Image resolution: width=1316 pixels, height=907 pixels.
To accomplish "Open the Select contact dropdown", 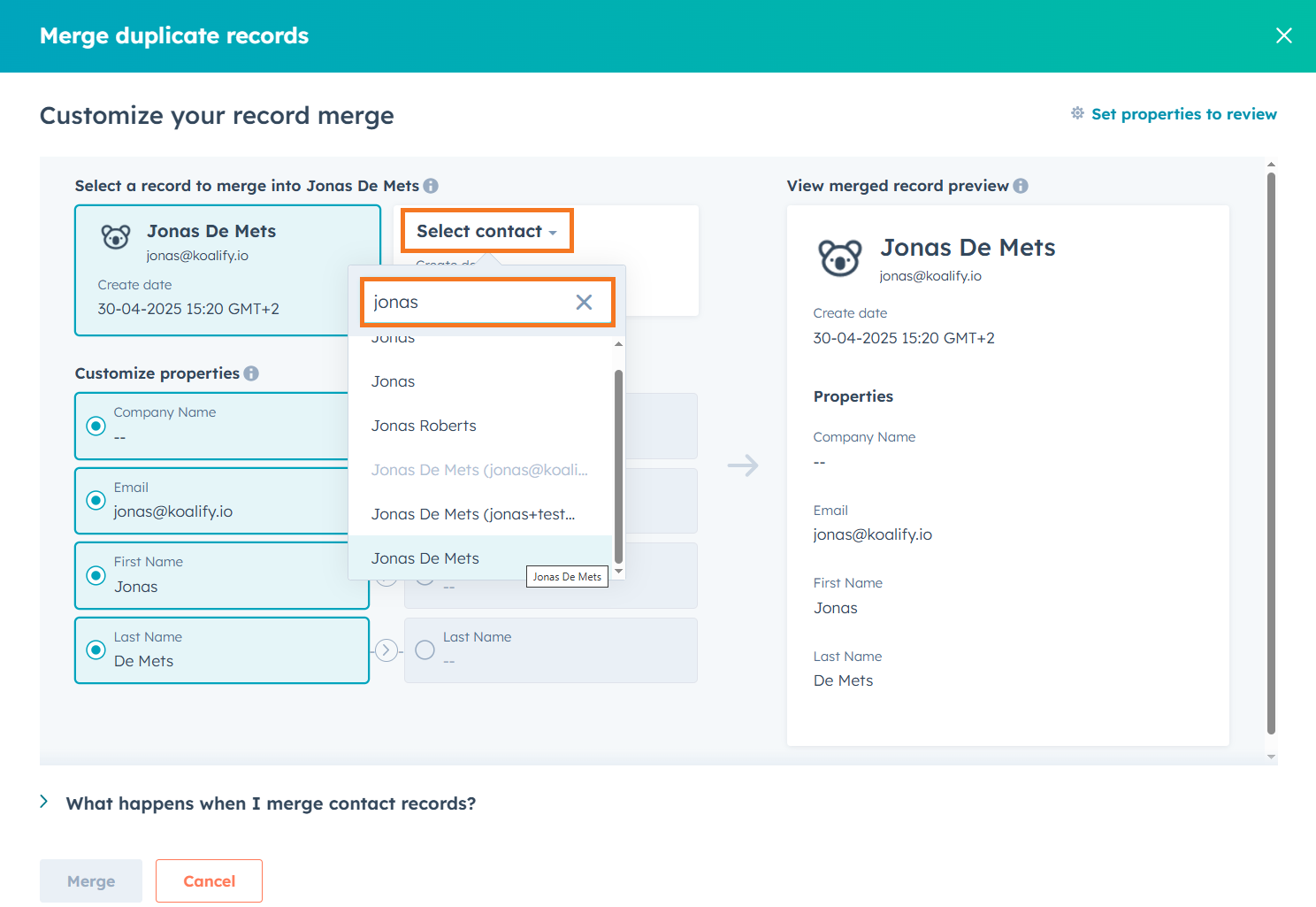I will 486,231.
